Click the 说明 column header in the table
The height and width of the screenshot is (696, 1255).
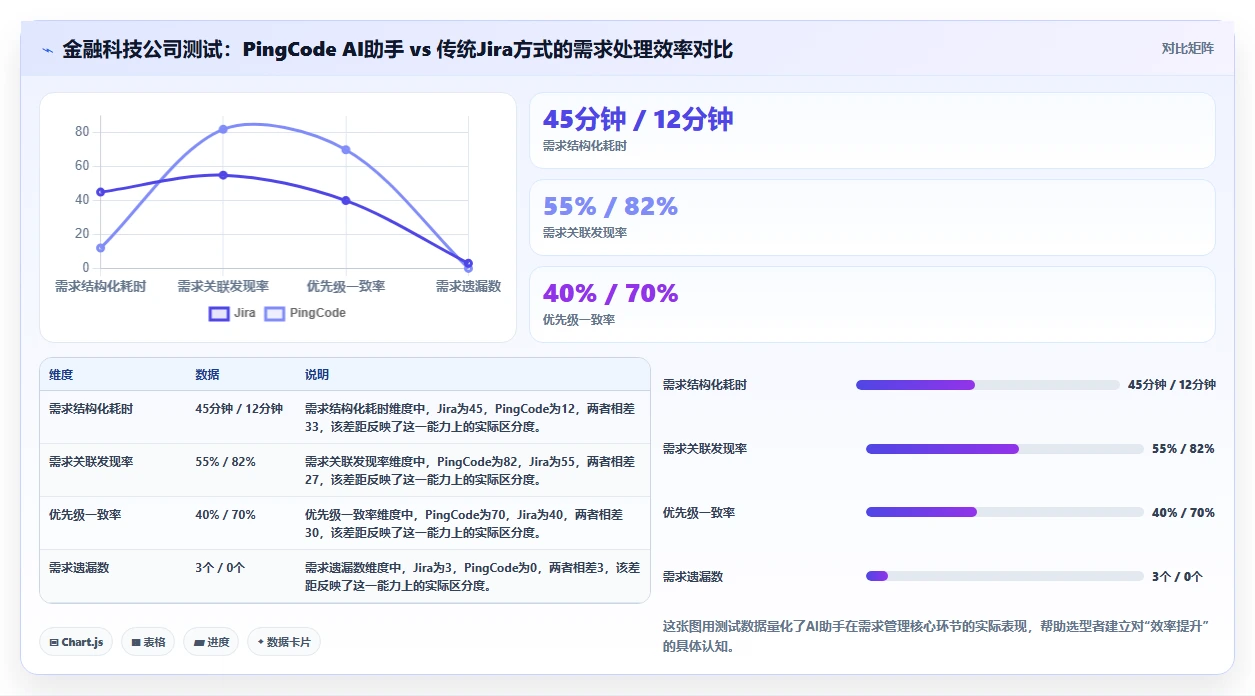point(317,375)
